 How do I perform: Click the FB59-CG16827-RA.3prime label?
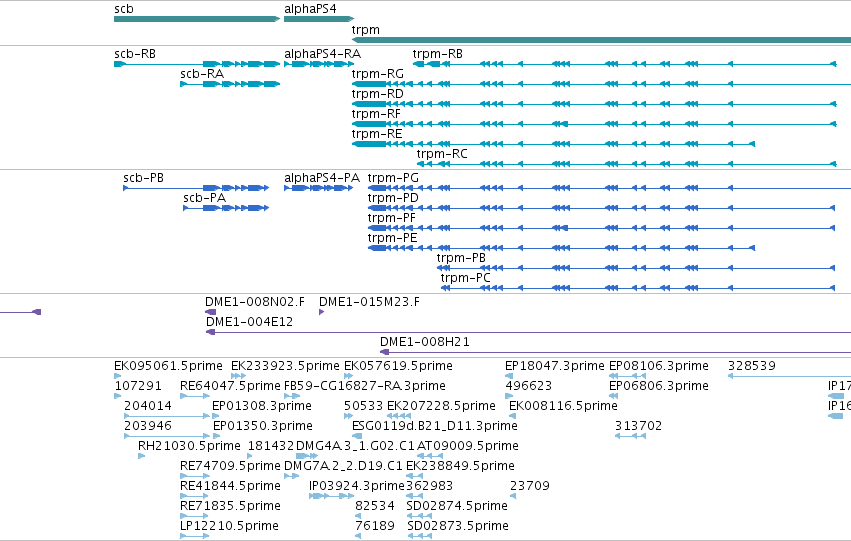365,386
